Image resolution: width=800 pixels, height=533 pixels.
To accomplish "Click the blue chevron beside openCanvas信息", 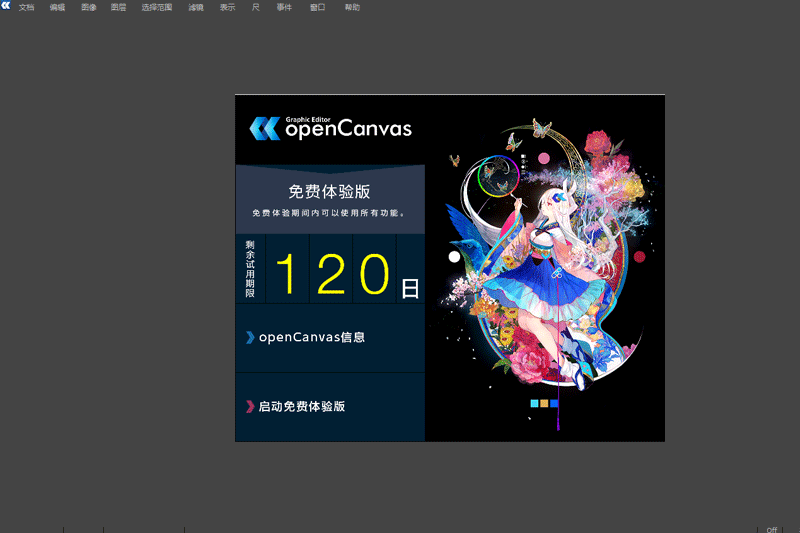I will point(250,338).
